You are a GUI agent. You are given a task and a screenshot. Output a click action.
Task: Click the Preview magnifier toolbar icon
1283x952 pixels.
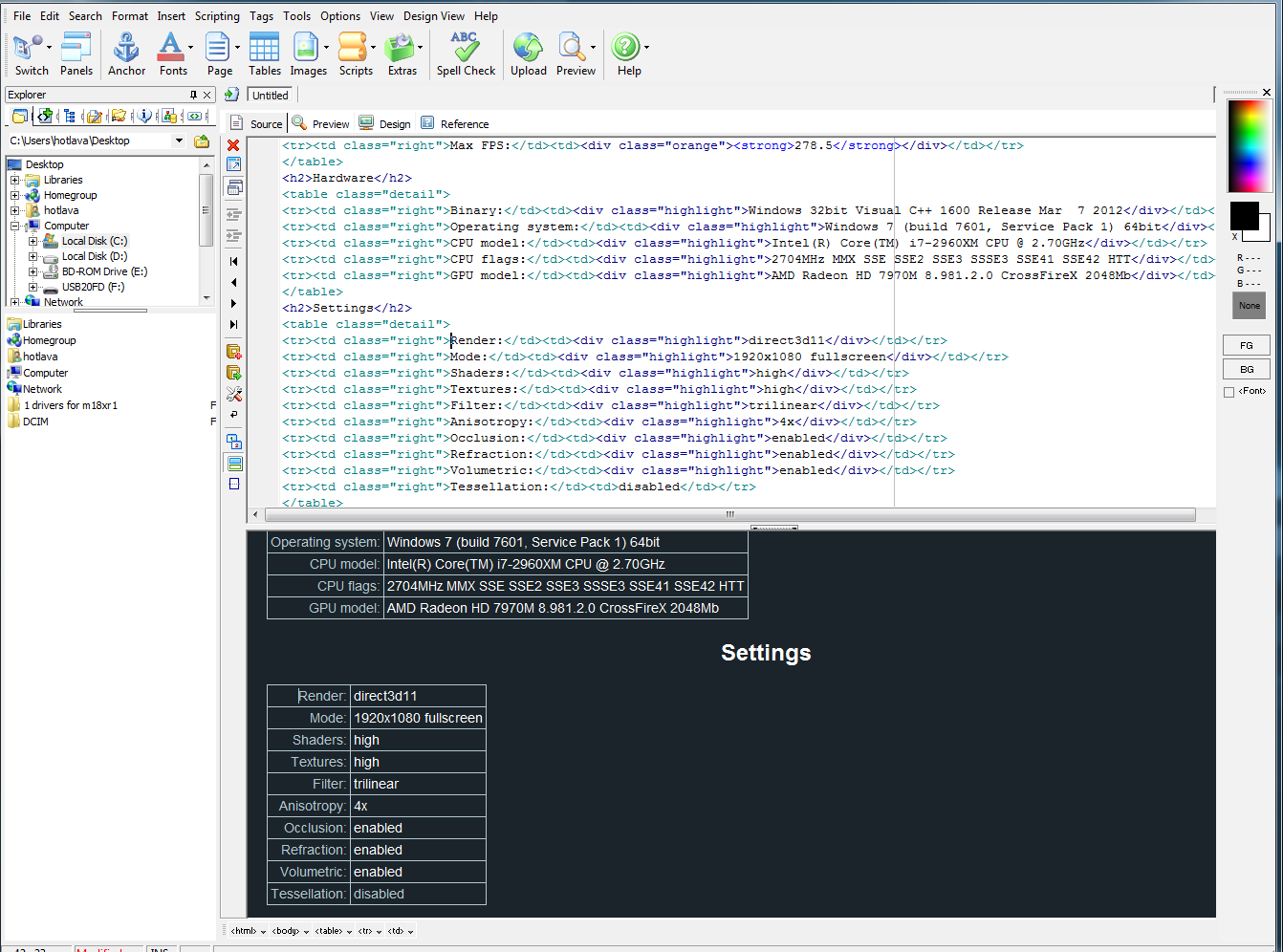click(x=574, y=54)
